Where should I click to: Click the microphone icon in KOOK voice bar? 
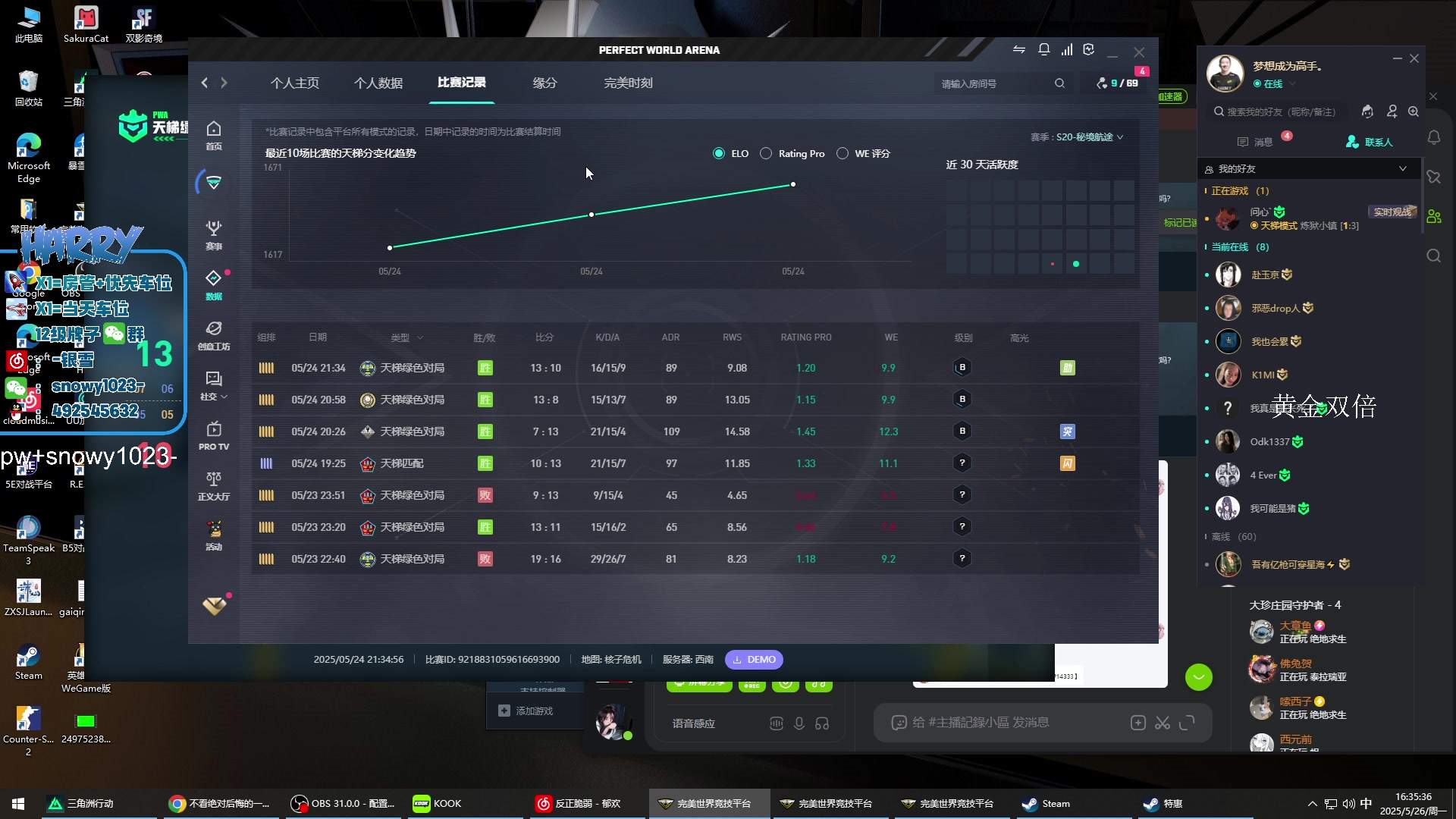coord(799,723)
